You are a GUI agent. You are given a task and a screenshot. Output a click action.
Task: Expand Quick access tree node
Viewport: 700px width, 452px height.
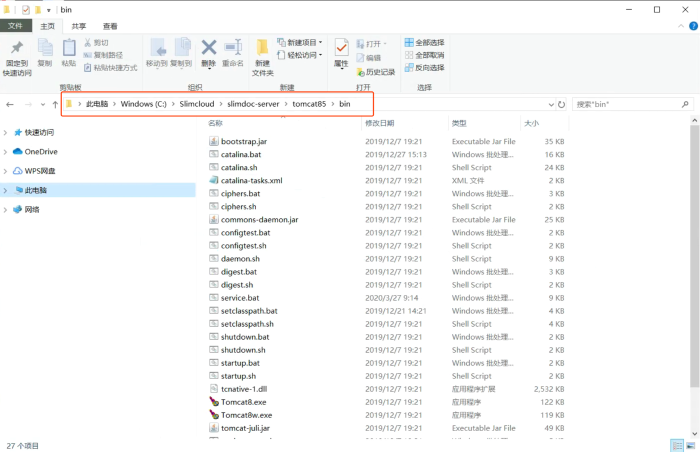click(5, 133)
